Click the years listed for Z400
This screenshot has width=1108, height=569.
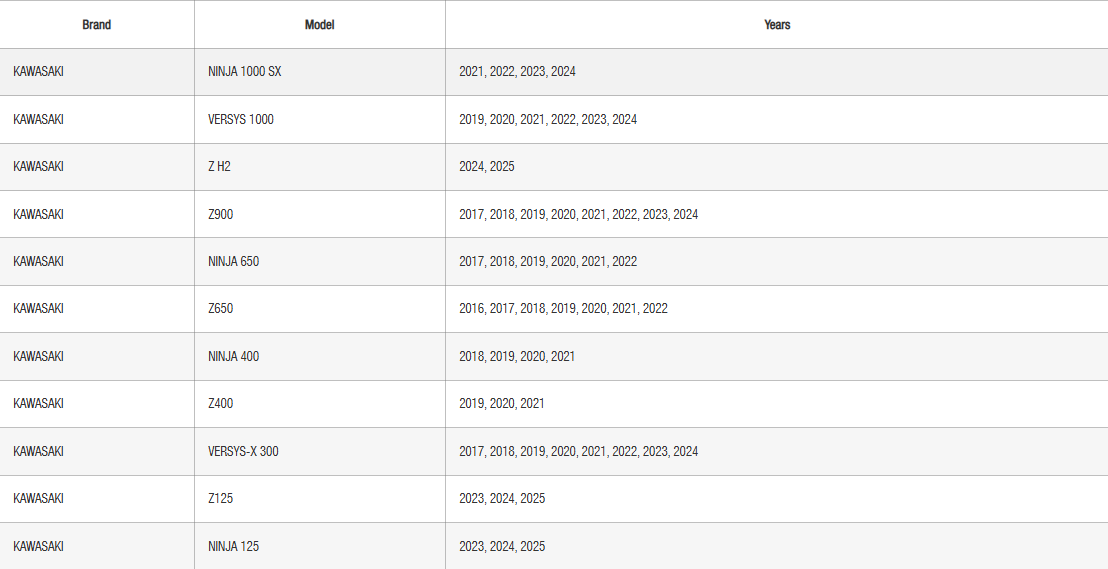(502, 403)
